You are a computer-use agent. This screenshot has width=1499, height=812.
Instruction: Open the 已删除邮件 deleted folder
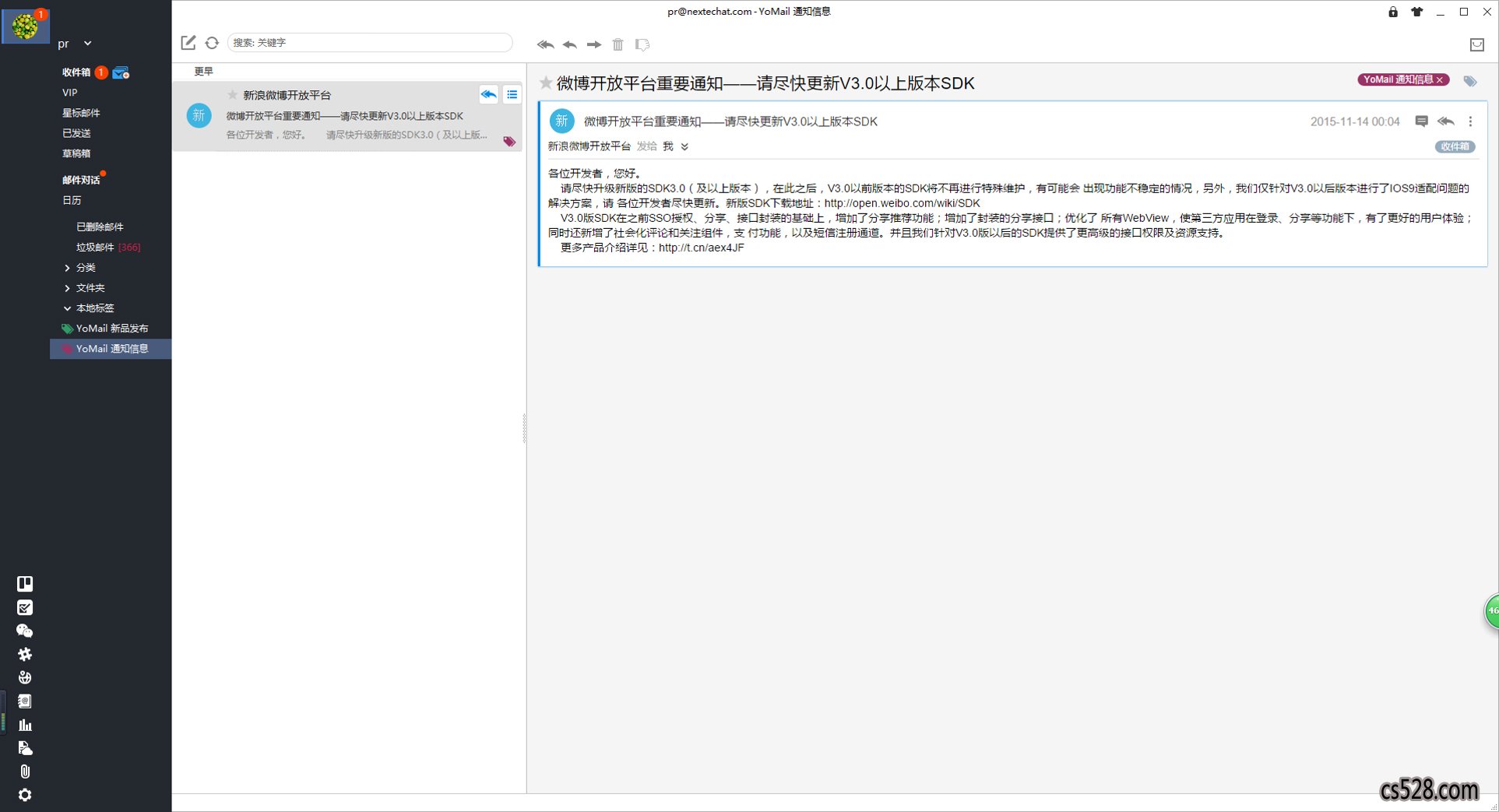[100, 227]
